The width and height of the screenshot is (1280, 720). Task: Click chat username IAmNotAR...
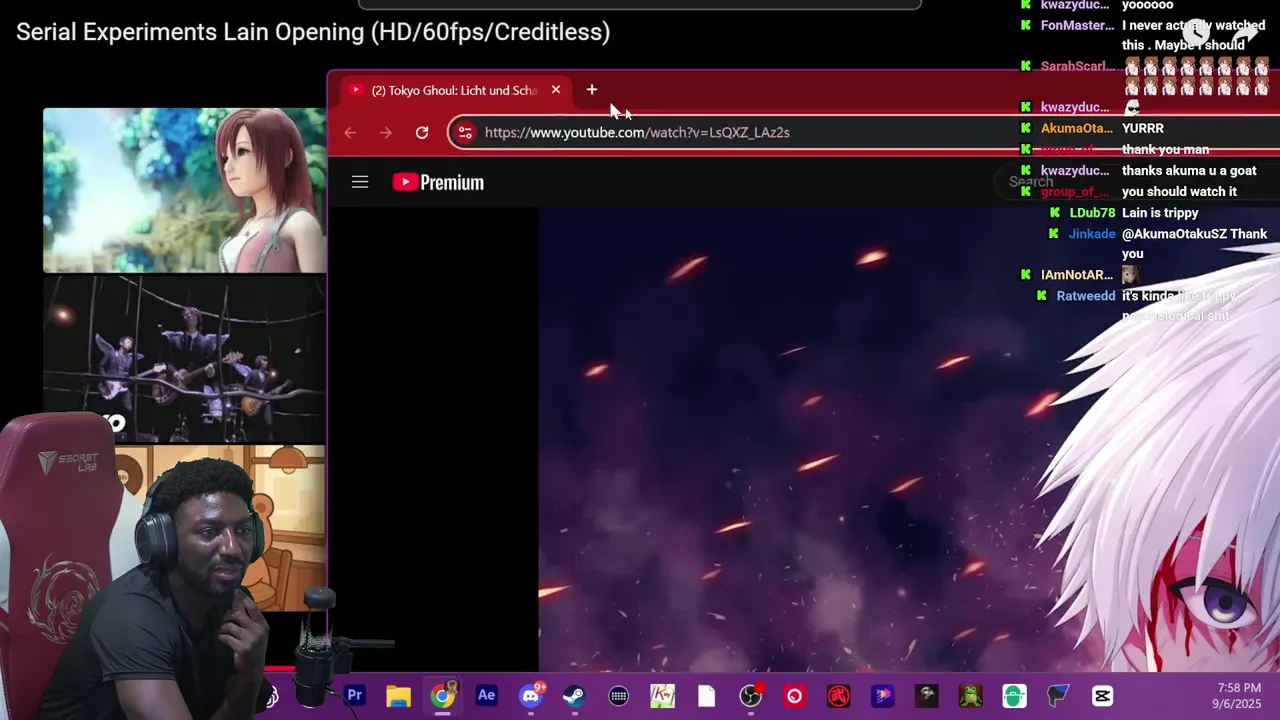click(1077, 275)
